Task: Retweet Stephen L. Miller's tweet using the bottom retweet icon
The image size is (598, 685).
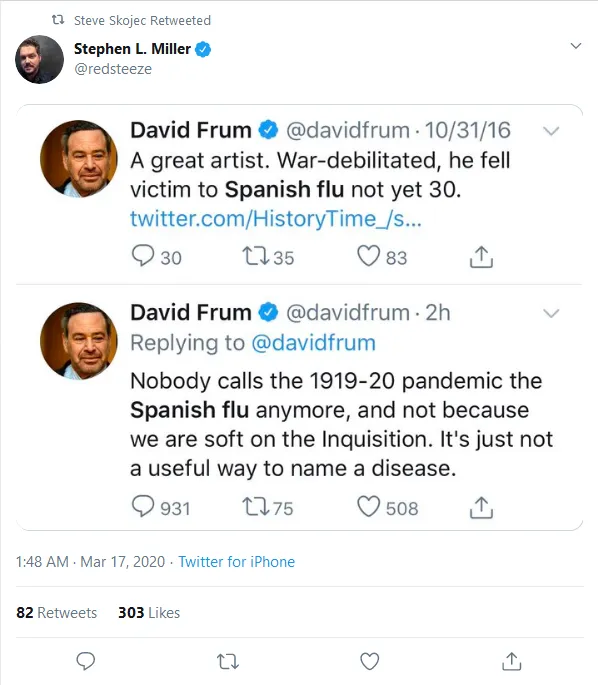Action: (x=228, y=661)
